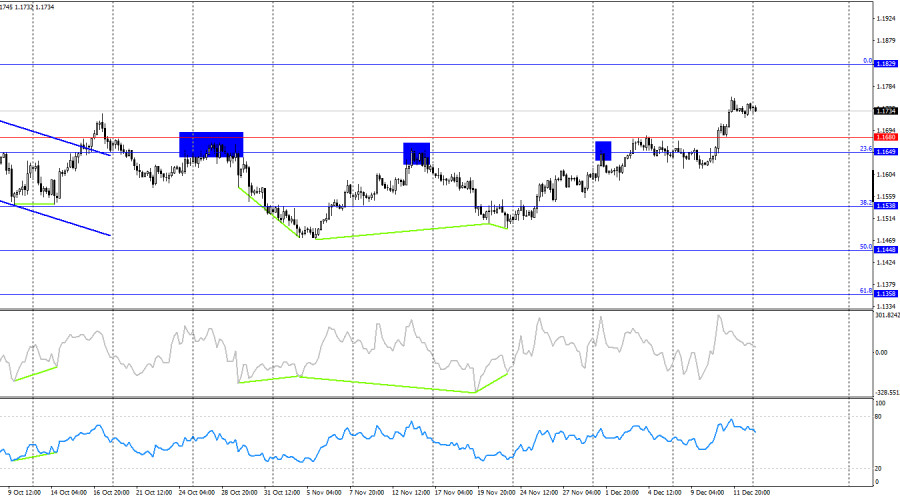
Task: Click the 27 Nov 04:00 time label
Action: (x=581, y=493)
